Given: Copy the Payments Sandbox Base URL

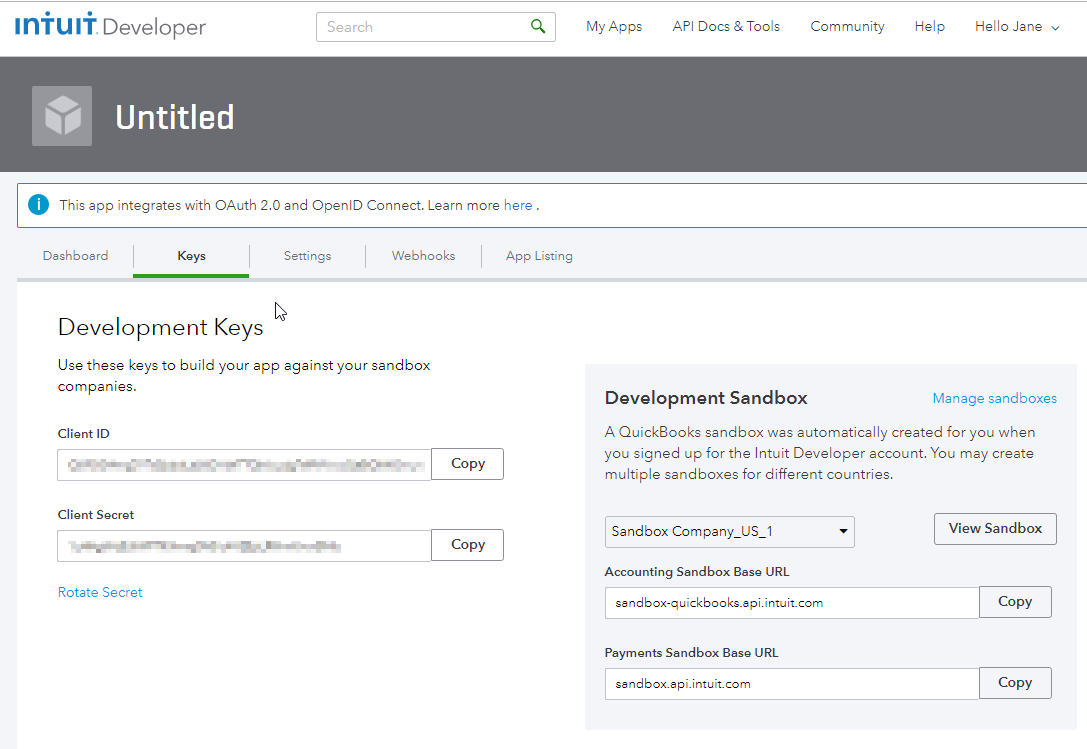Looking at the screenshot, I should (x=1014, y=683).
